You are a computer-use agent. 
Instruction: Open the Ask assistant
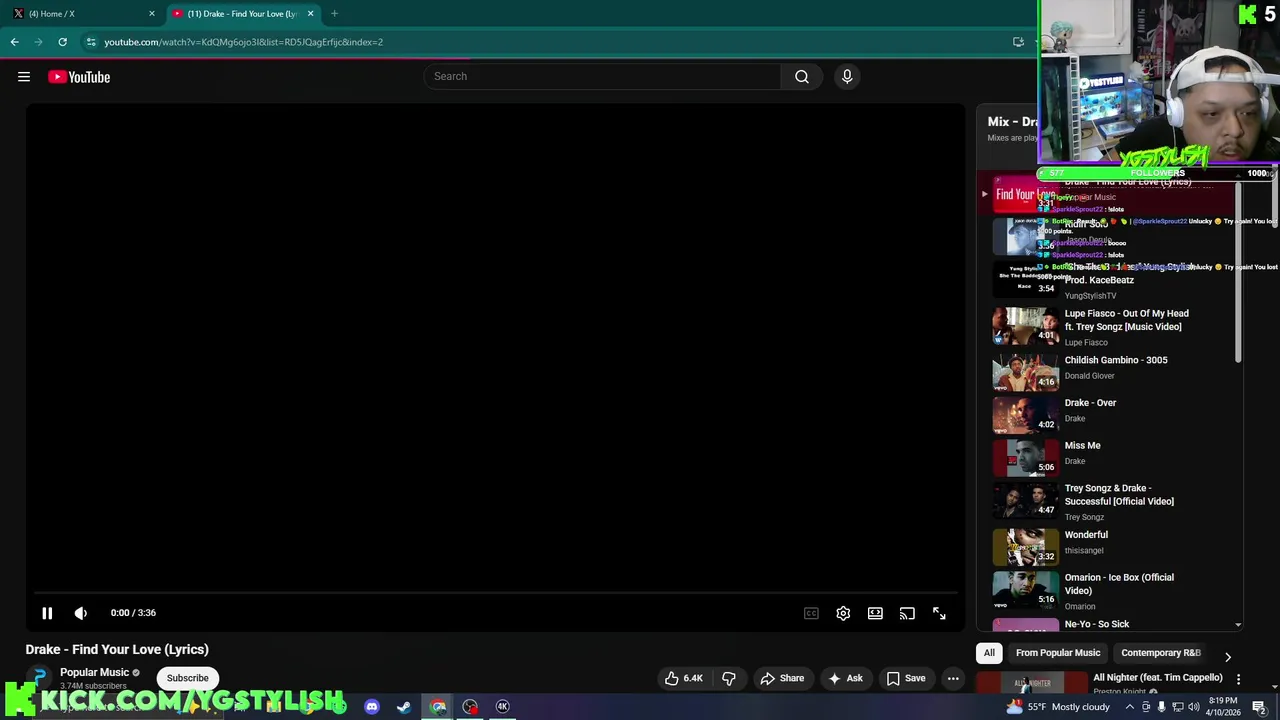[x=845, y=678]
